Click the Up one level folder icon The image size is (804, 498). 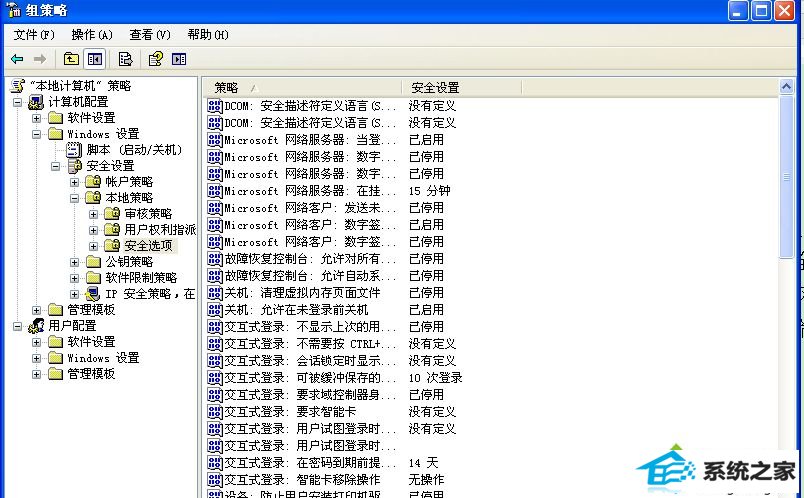tap(71, 59)
